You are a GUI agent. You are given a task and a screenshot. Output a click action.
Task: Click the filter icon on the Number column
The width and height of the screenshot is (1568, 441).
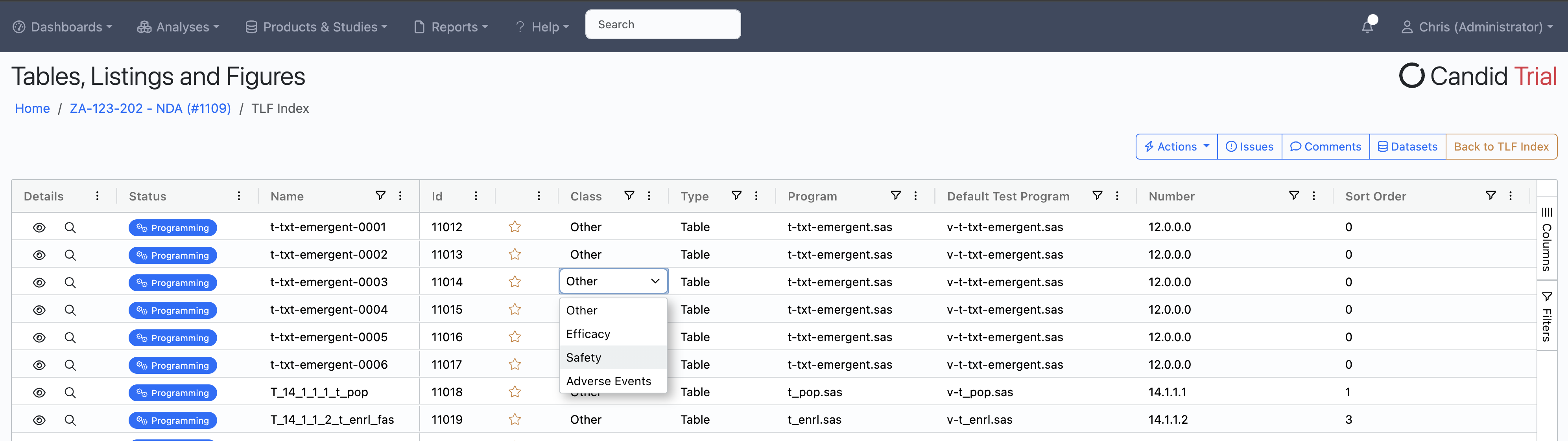(1293, 195)
